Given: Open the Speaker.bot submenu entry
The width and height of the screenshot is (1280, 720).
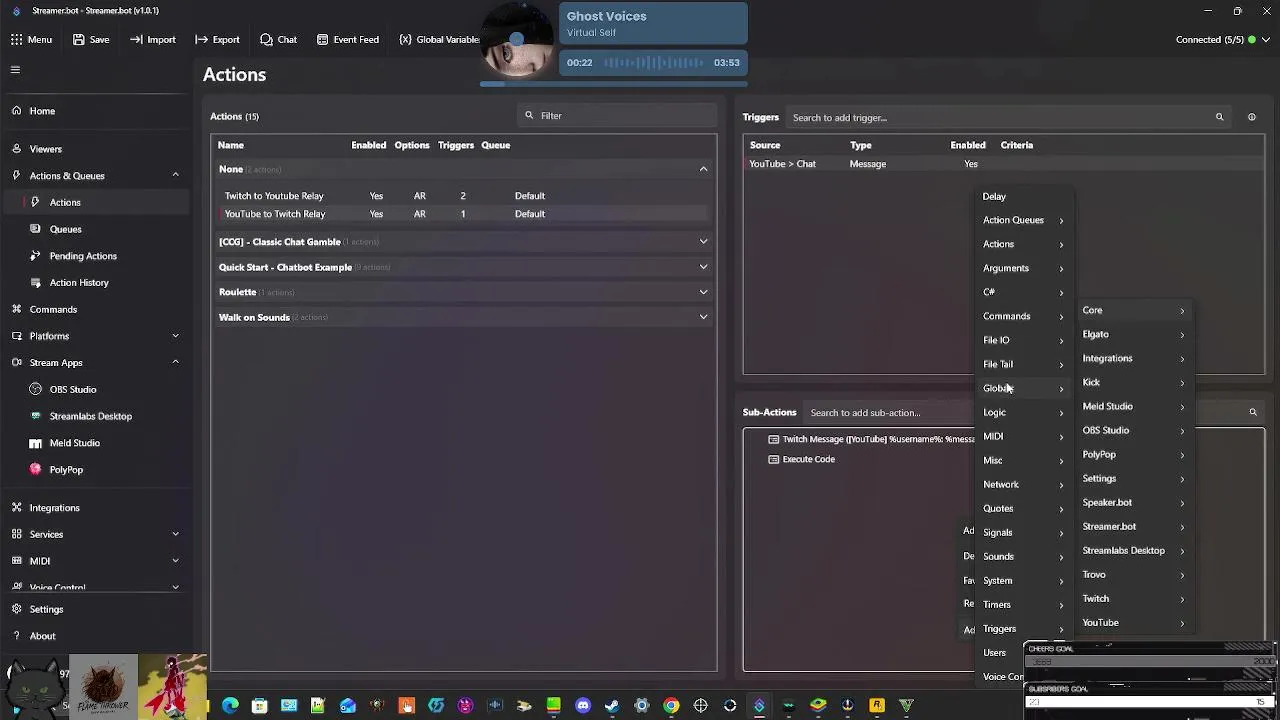Looking at the screenshot, I should pos(1134,502).
